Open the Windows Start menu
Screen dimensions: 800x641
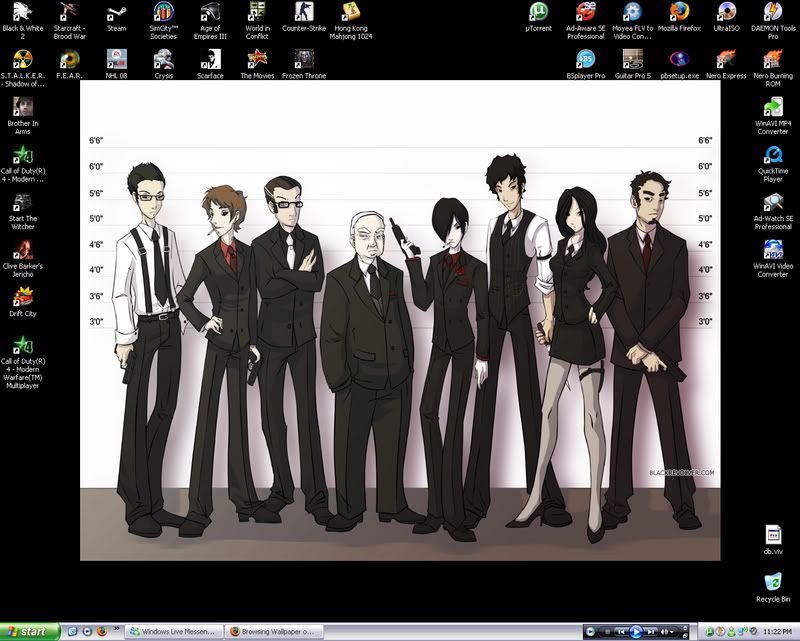pyautogui.click(x=30, y=631)
